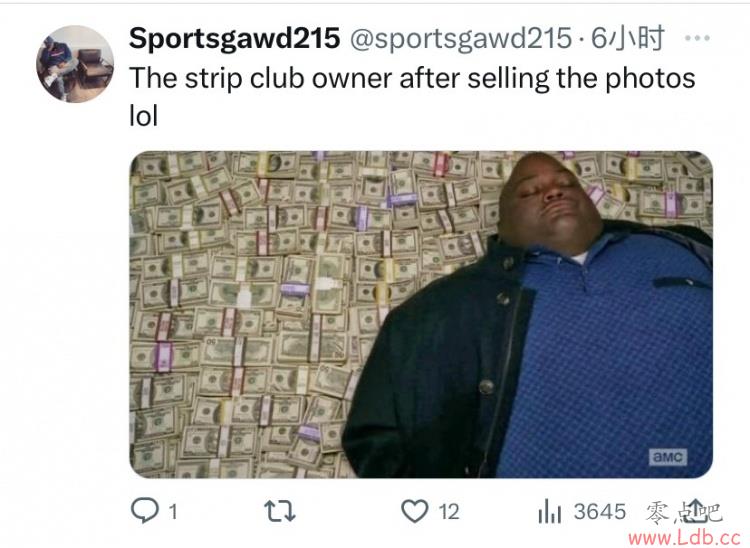This screenshot has height=548, width=750.
Task: Click the like count of 12
Action: 449,512
